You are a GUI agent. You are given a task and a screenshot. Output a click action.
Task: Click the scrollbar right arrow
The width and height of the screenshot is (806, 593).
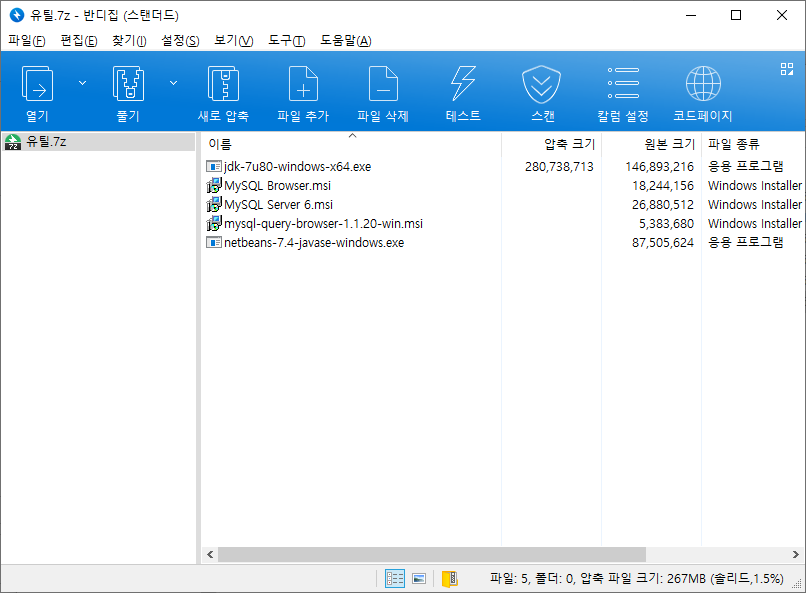(x=795, y=554)
